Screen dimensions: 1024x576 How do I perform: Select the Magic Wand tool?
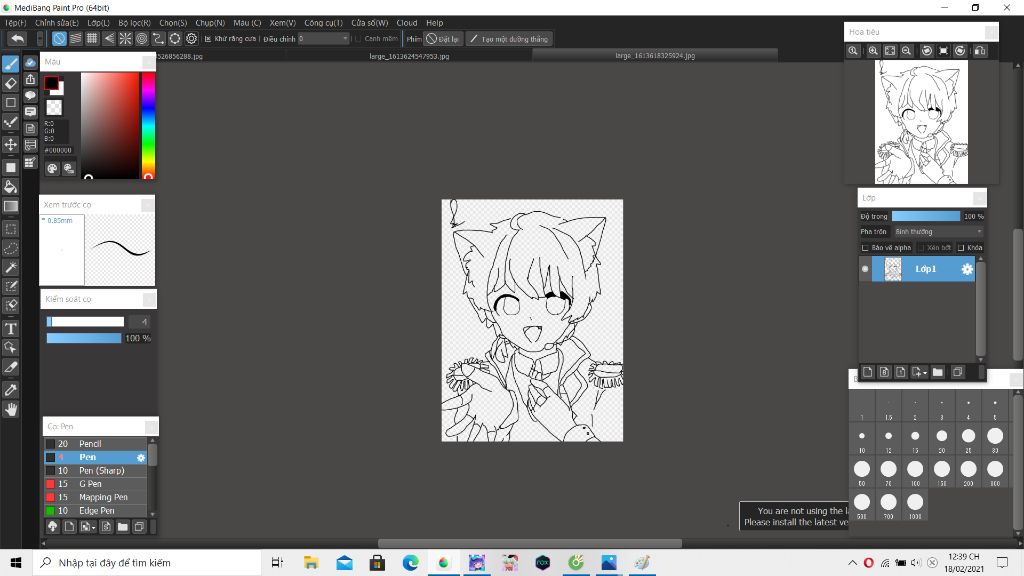pos(10,267)
